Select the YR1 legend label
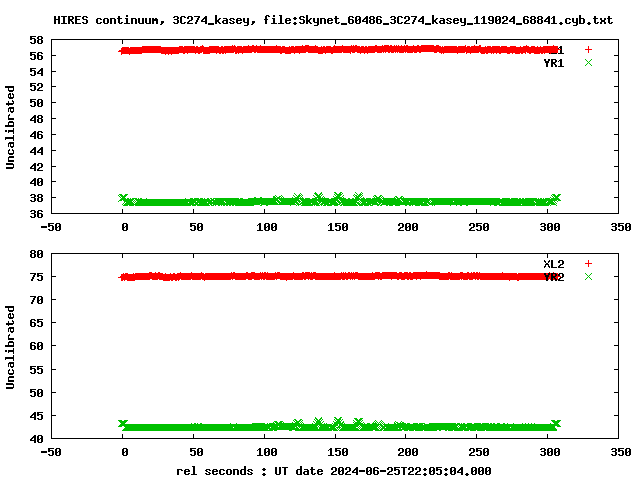This screenshot has height=480, width=640. (x=554, y=63)
